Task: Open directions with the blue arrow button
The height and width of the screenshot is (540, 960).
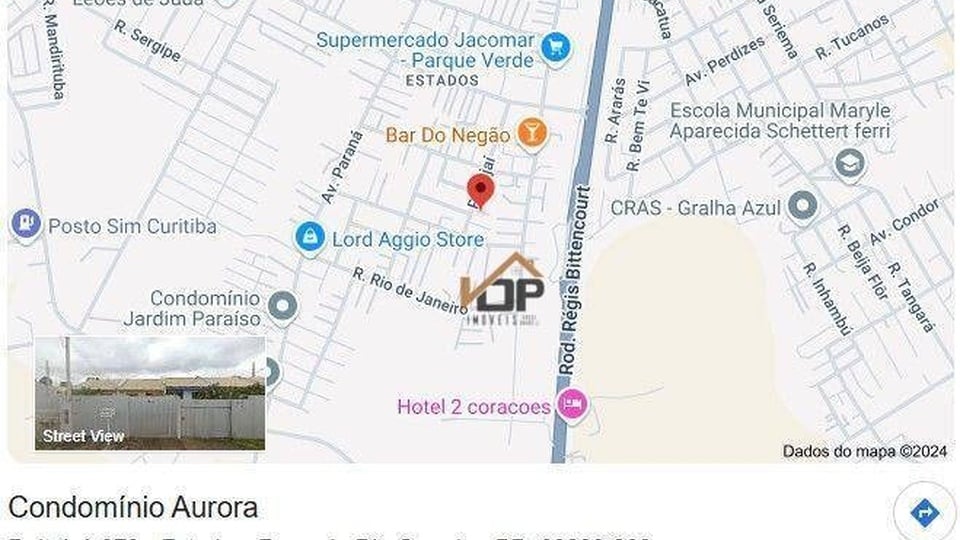Action: pos(924,511)
